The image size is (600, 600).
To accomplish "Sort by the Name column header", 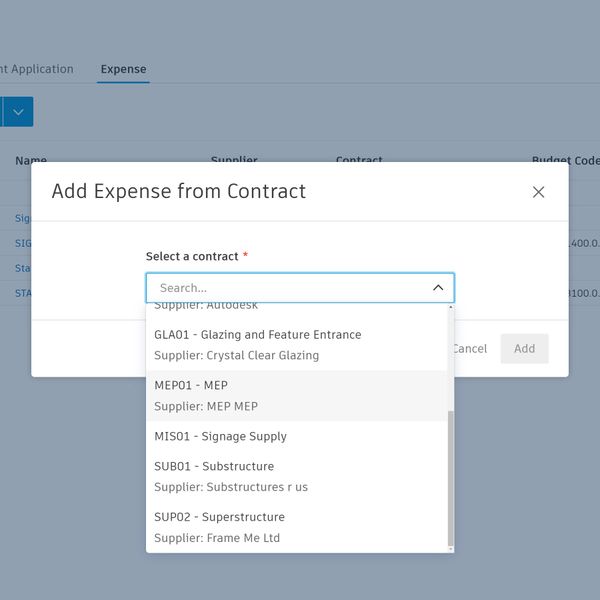I will [31, 160].
